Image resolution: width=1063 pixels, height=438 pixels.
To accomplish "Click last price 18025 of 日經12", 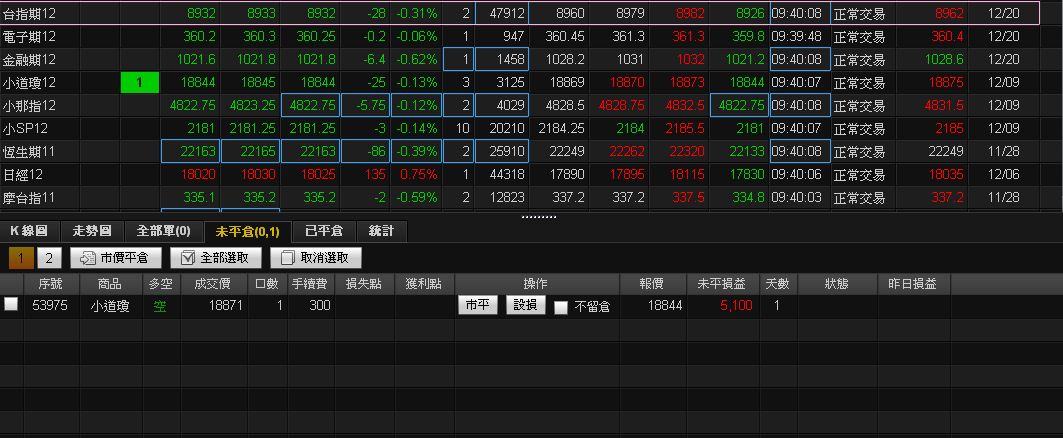I will (319, 175).
